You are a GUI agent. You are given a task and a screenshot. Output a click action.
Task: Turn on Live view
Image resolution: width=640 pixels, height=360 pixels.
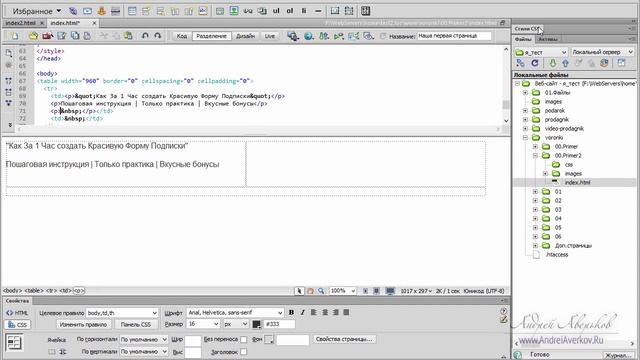270,36
